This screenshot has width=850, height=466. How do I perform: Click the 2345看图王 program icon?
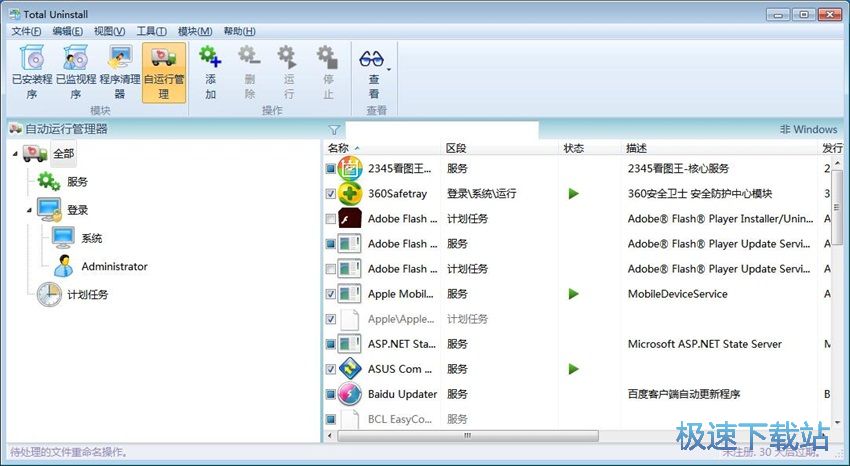(350, 169)
